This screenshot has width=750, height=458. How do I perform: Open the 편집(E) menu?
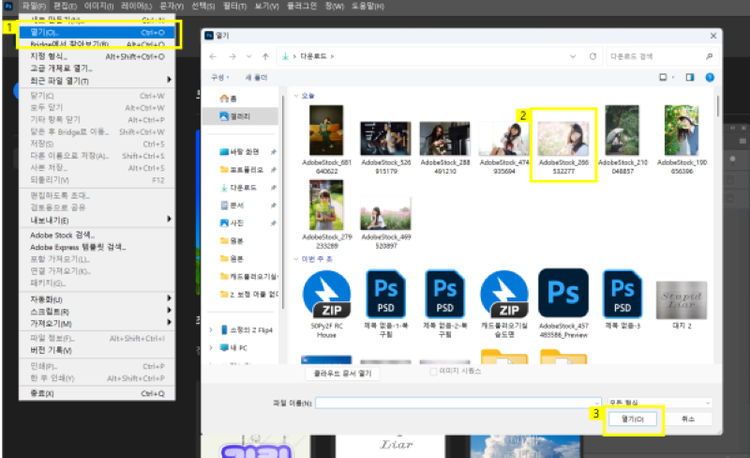[x=65, y=6]
